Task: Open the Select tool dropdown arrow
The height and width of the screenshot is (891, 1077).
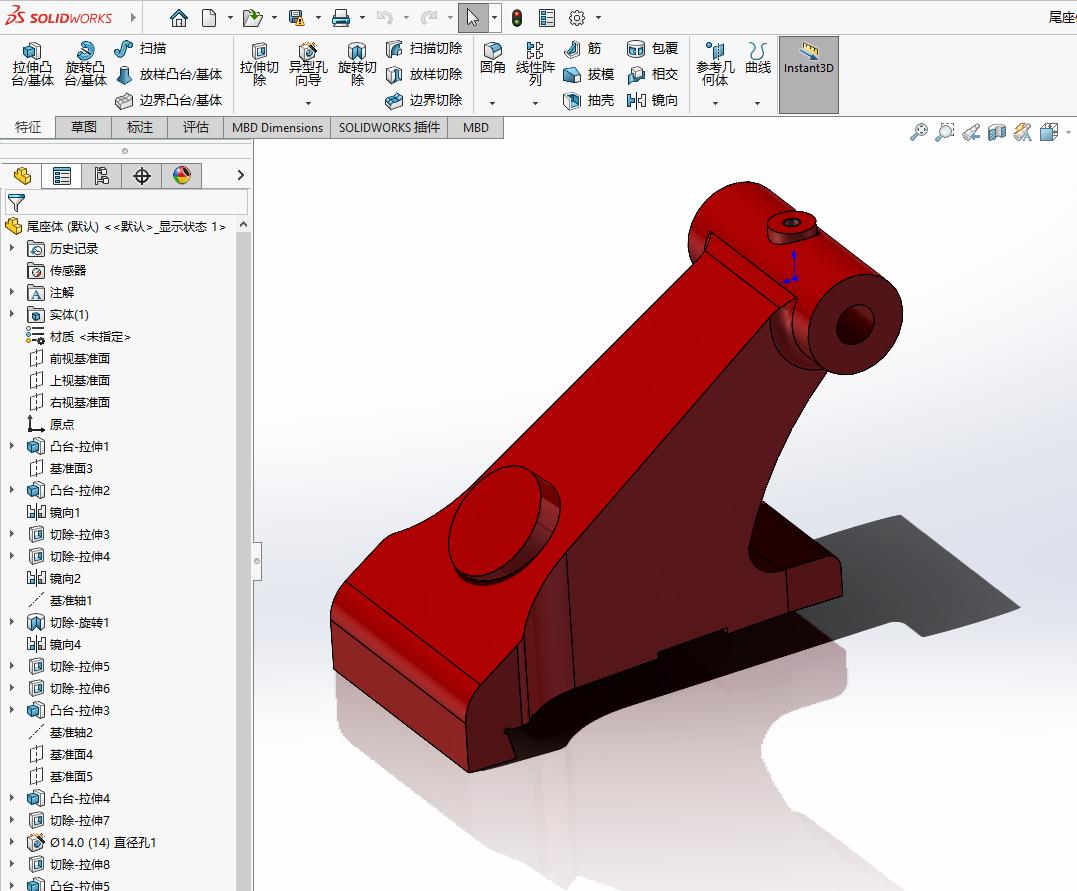Action: coord(494,18)
